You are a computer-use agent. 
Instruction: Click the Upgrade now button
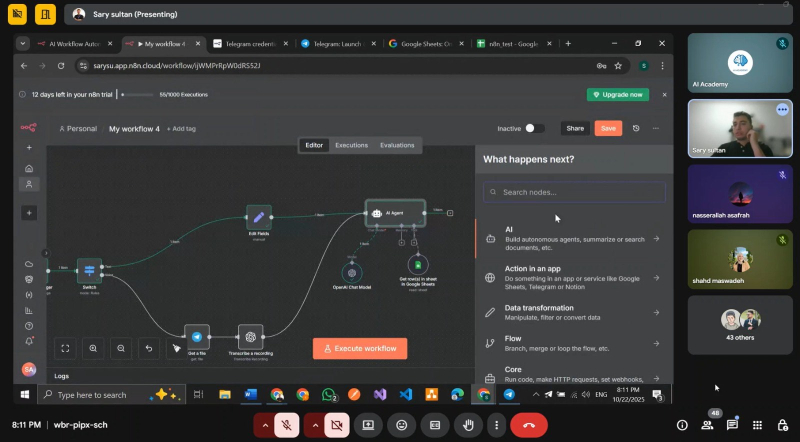[617, 94]
